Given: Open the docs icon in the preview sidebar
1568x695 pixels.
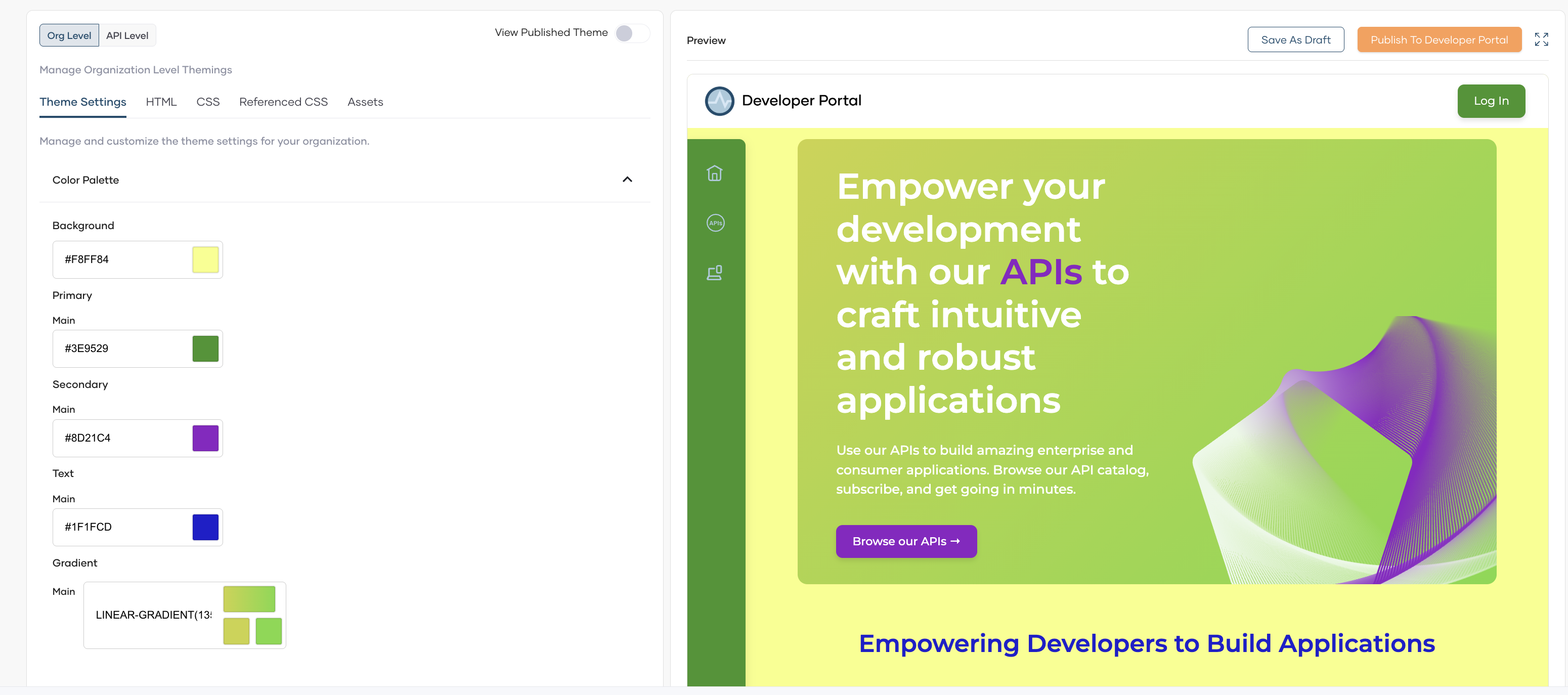Looking at the screenshot, I should click(x=715, y=273).
